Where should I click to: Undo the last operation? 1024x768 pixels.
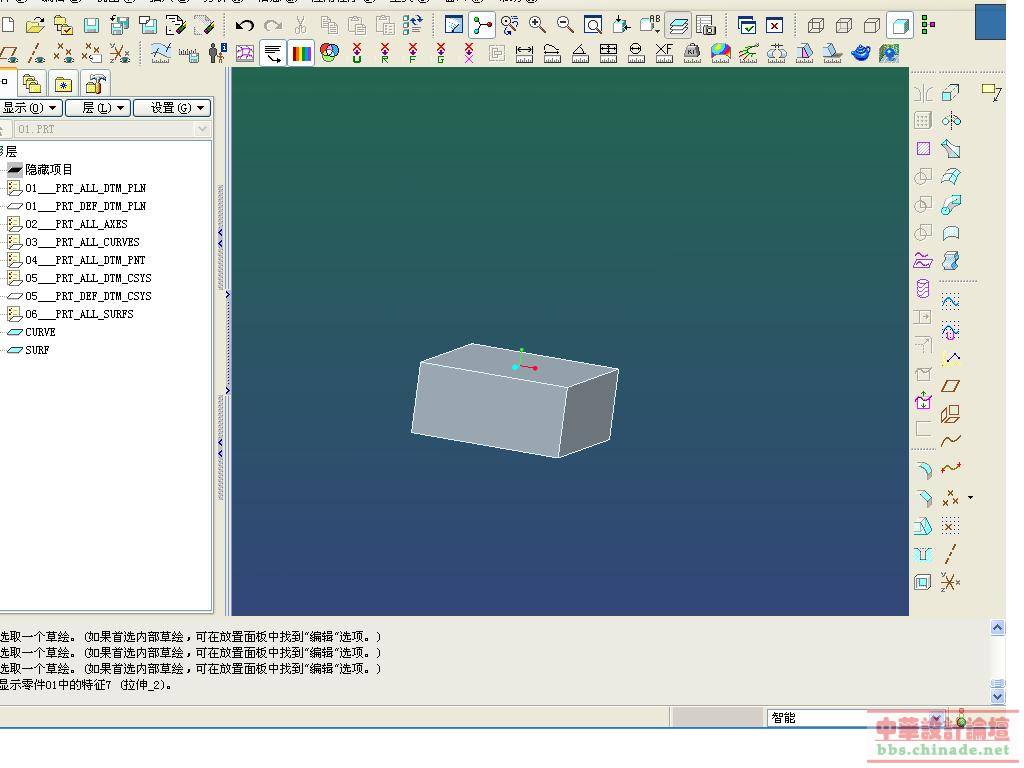point(245,25)
